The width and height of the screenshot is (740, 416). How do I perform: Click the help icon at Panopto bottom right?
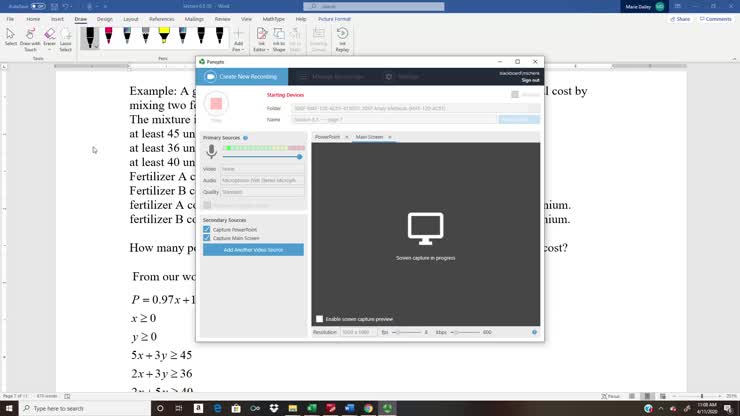pos(535,332)
